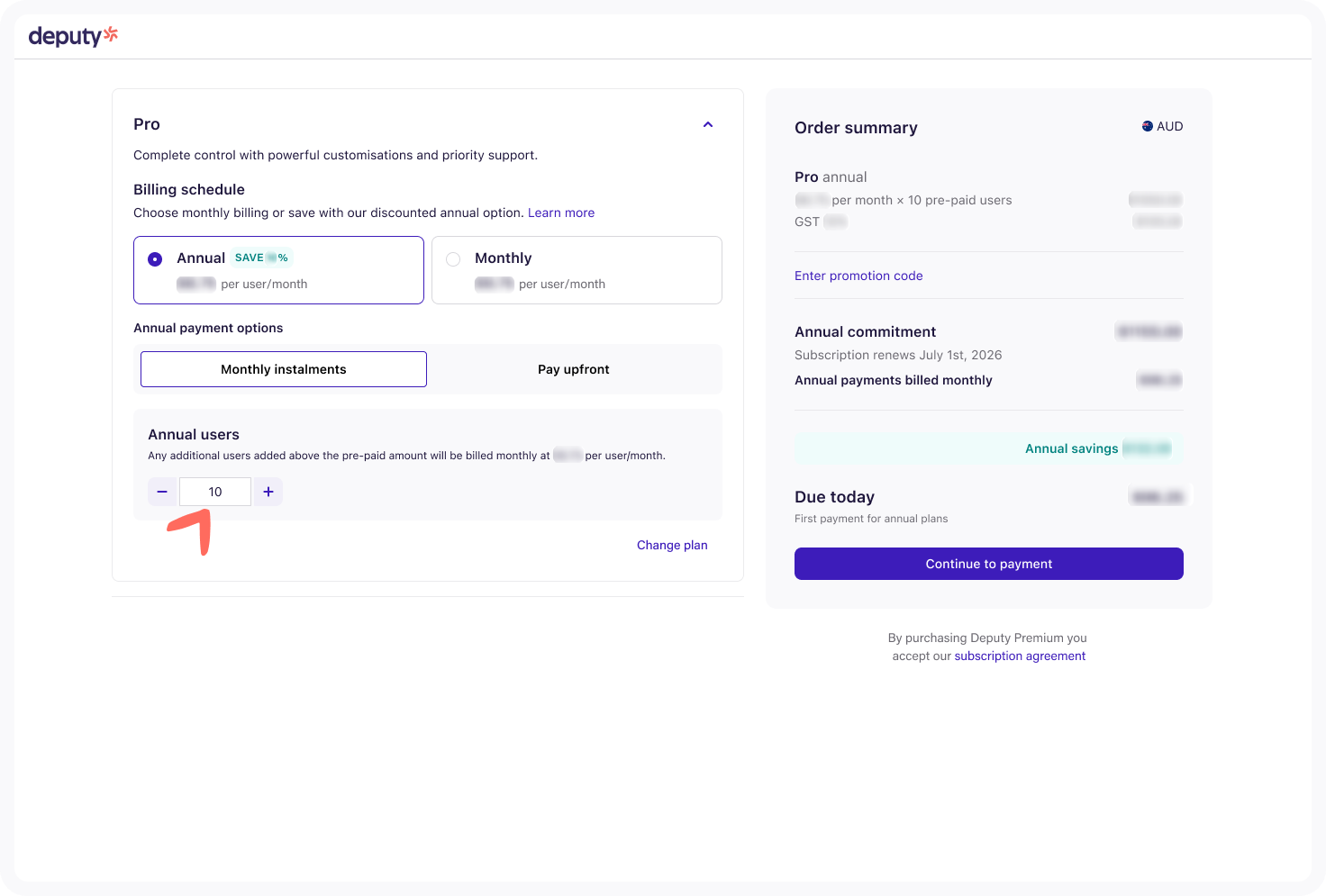Switch to the Monthly instalments option
The width and height of the screenshot is (1326, 896).
pyautogui.click(x=283, y=369)
